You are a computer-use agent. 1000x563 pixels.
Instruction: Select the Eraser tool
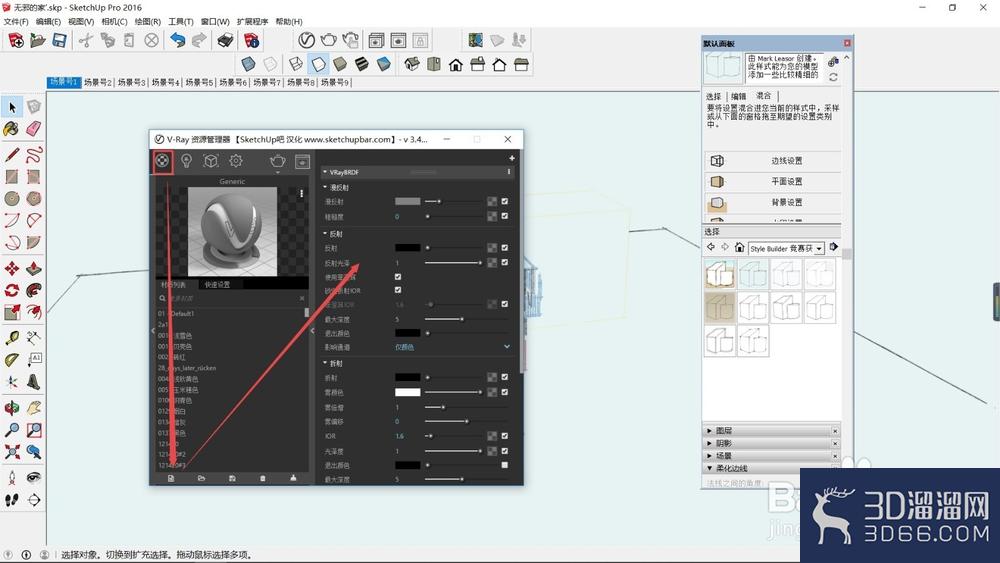click(34, 129)
